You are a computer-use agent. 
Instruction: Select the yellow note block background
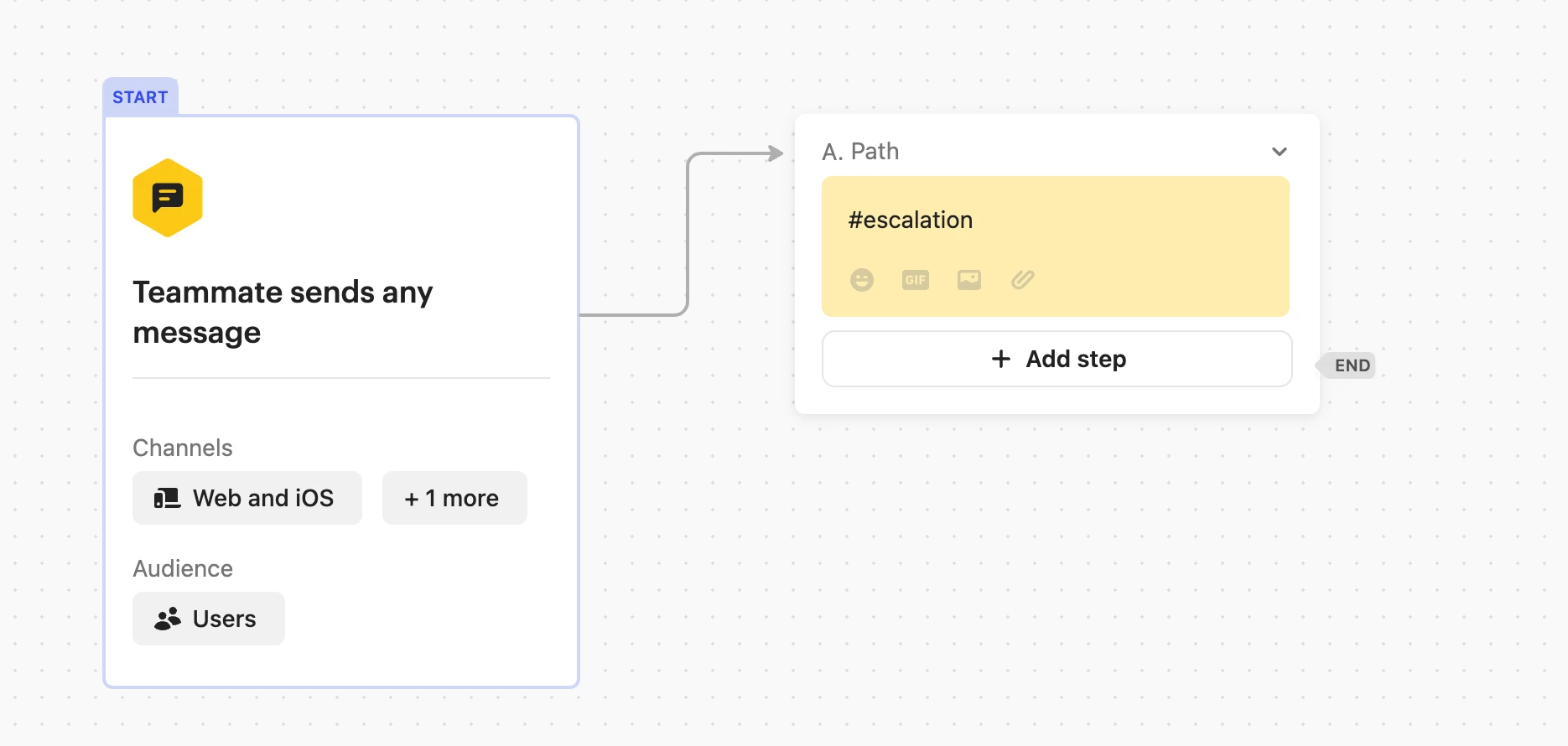1056,246
